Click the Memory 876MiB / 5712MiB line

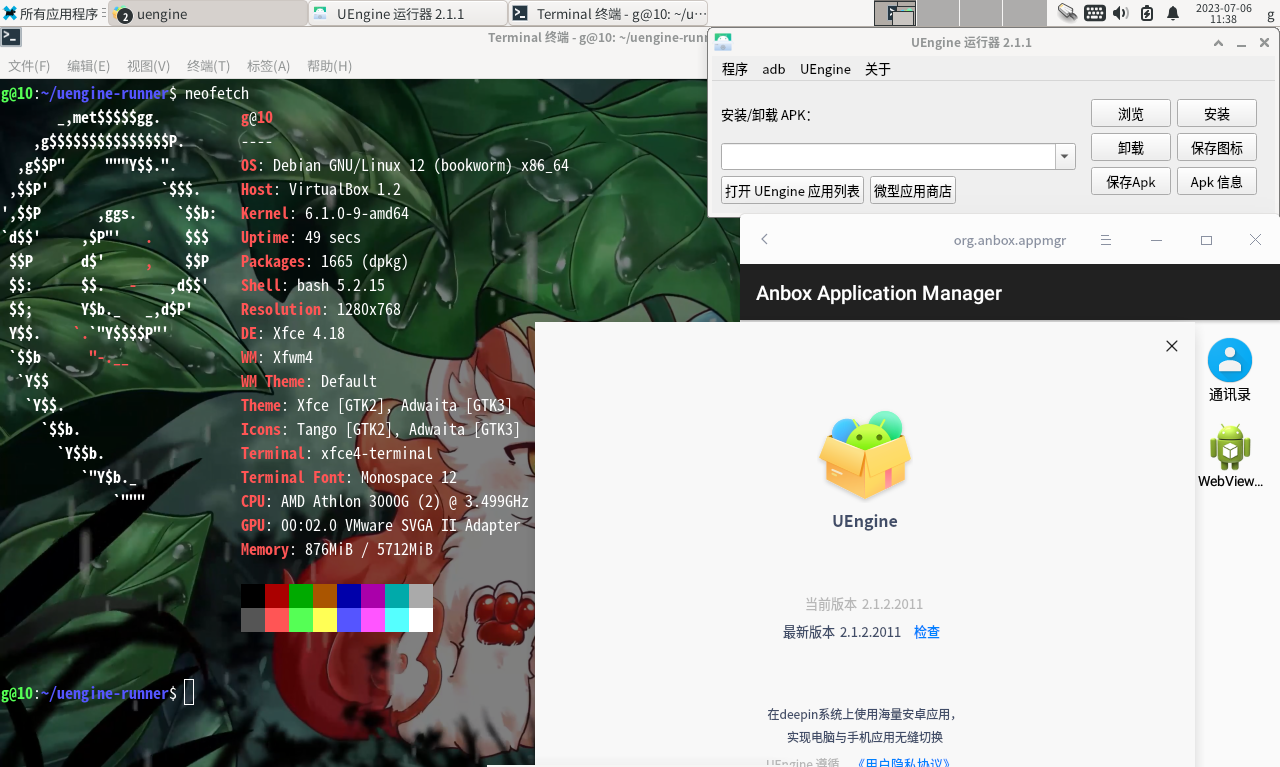click(337, 550)
